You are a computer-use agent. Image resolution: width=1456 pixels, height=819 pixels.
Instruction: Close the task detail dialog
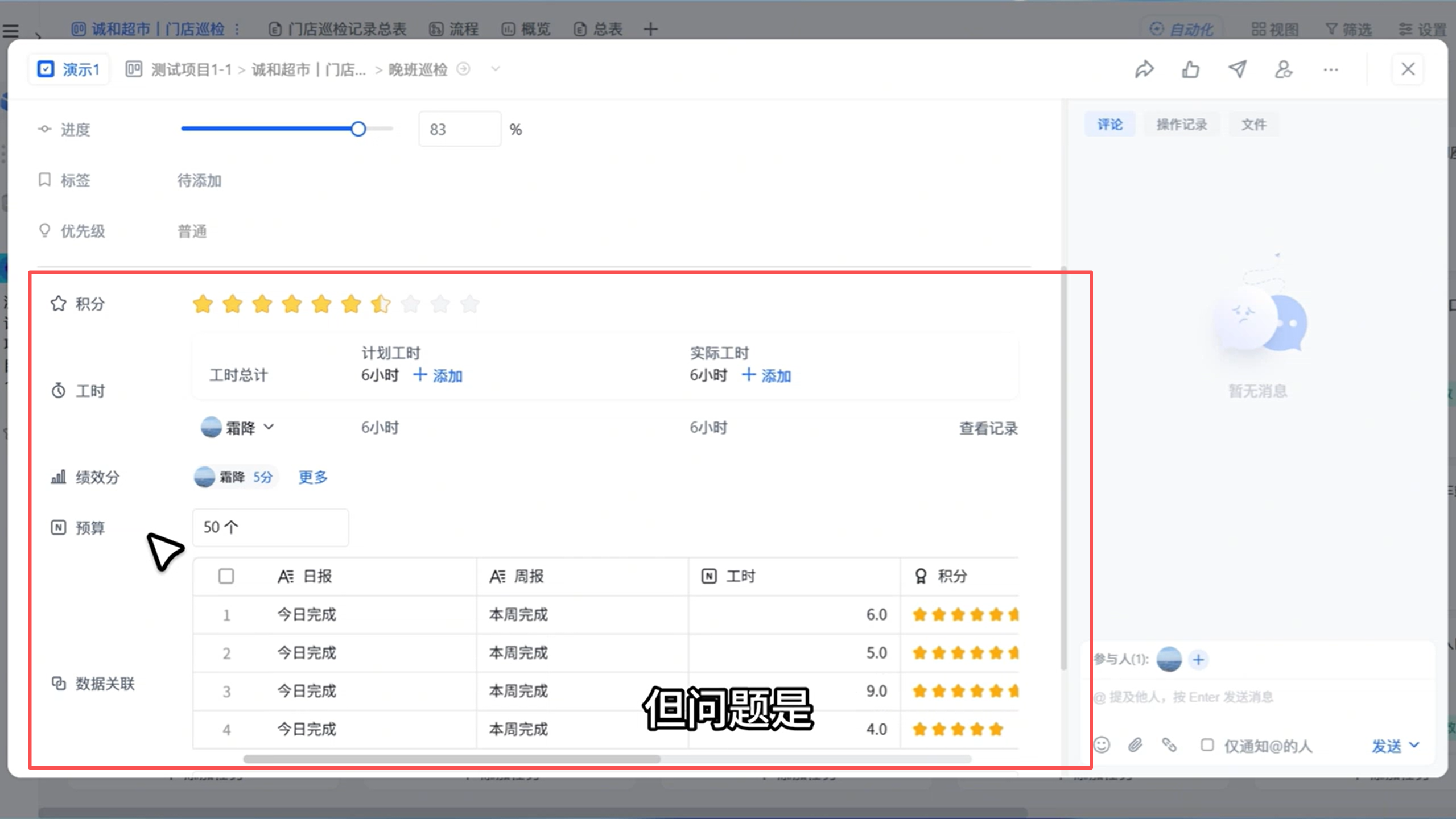tap(1408, 69)
